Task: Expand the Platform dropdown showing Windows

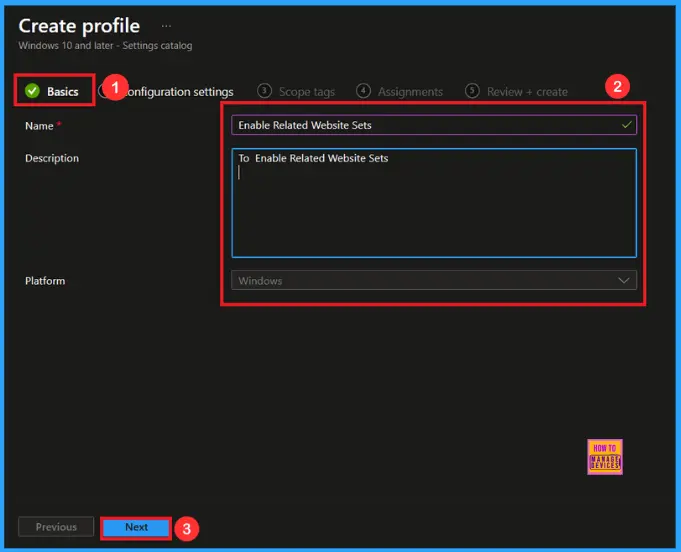Action: tap(434, 281)
